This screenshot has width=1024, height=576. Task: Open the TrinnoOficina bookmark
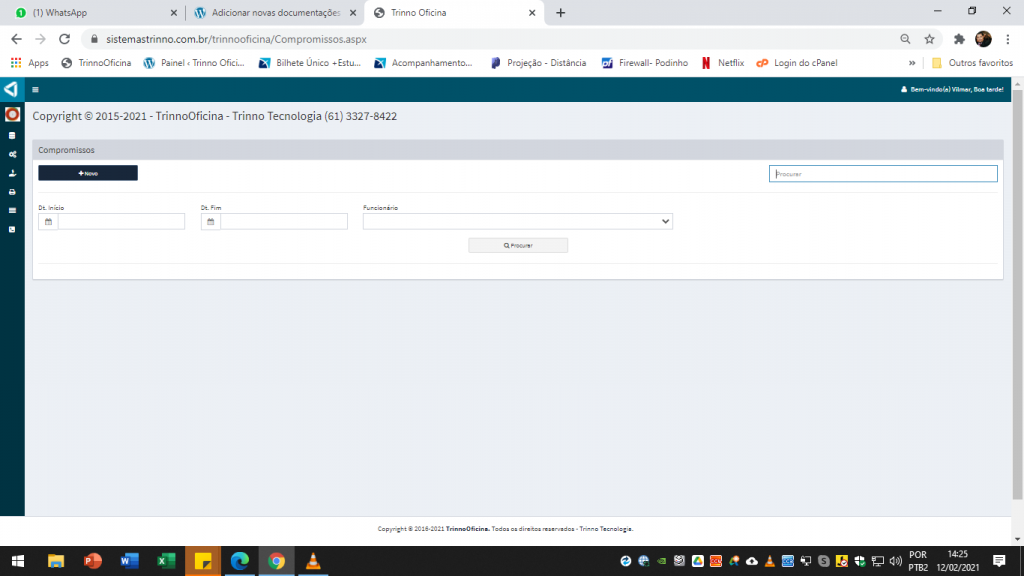(96, 63)
